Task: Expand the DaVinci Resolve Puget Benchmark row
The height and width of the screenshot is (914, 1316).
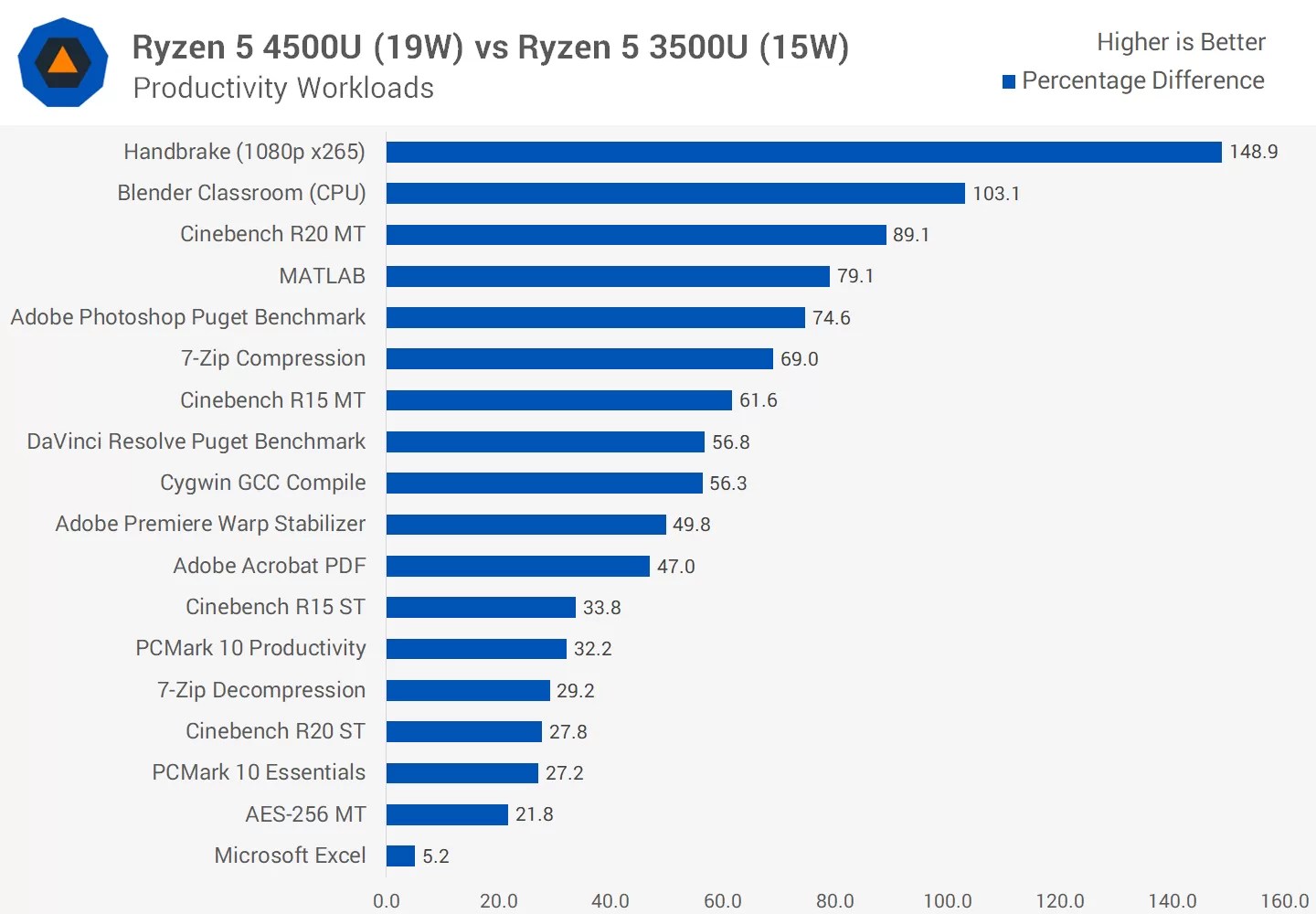Action: (195, 441)
